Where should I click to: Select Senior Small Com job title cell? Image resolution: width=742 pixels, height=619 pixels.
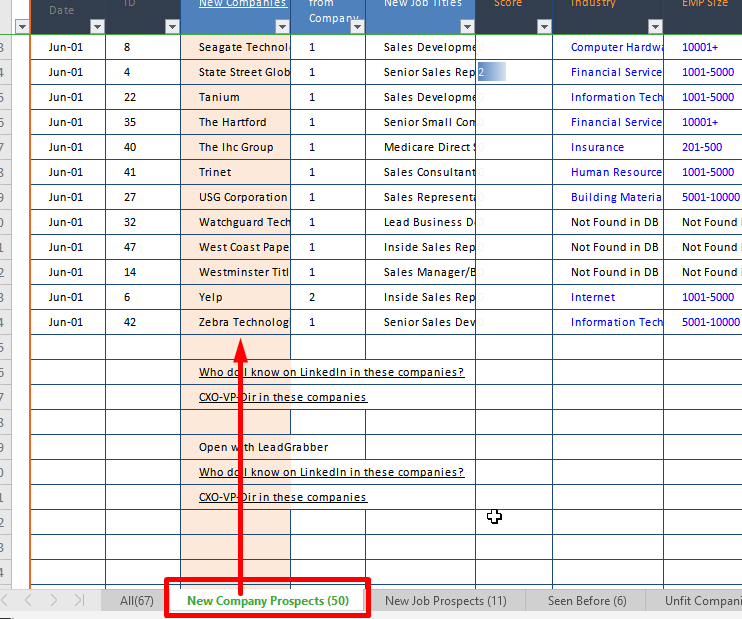421,122
